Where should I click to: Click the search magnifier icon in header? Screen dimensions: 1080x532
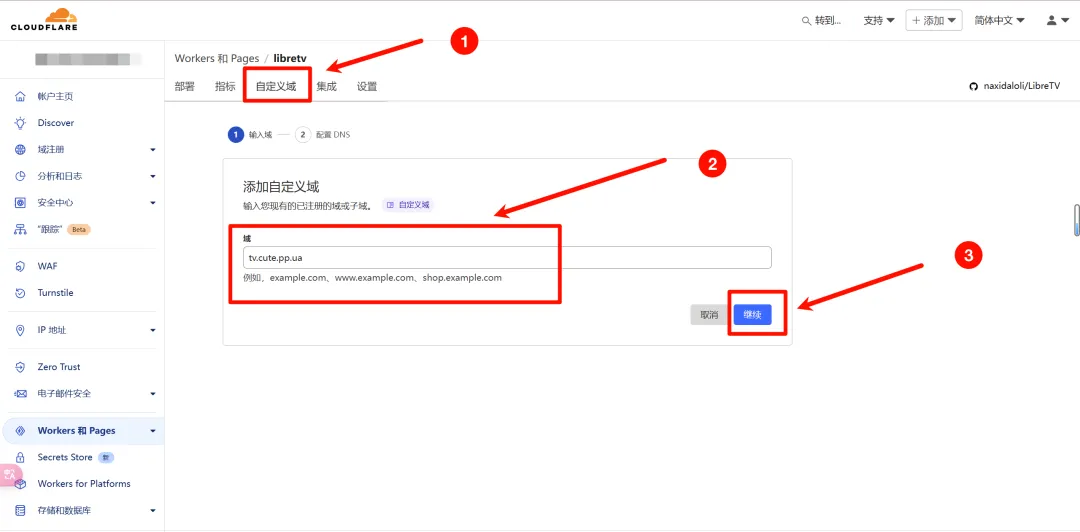[807, 21]
